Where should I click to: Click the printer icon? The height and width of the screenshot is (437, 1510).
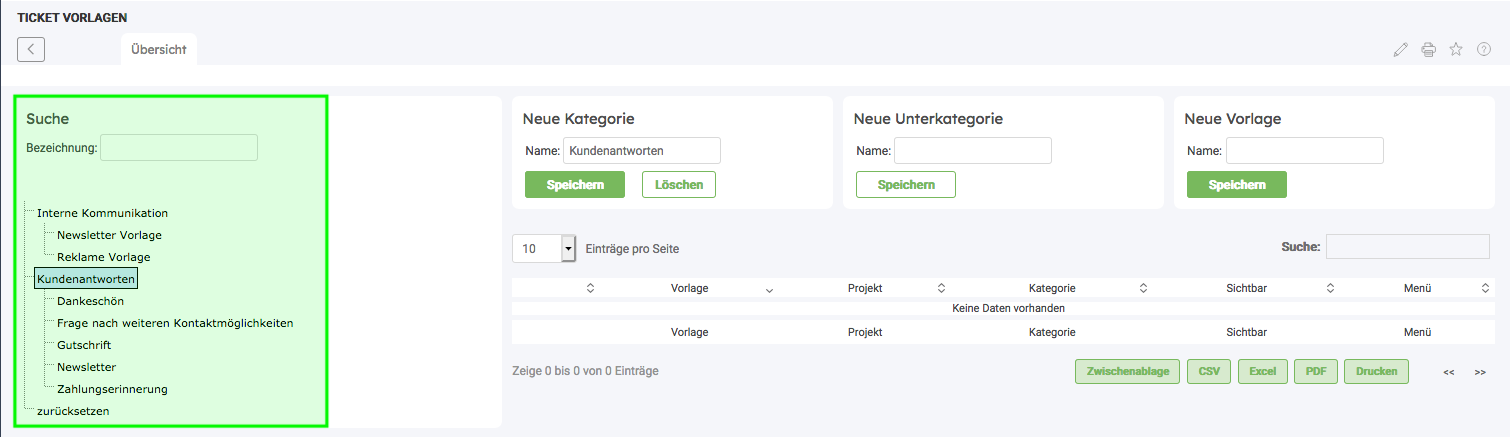point(1428,50)
